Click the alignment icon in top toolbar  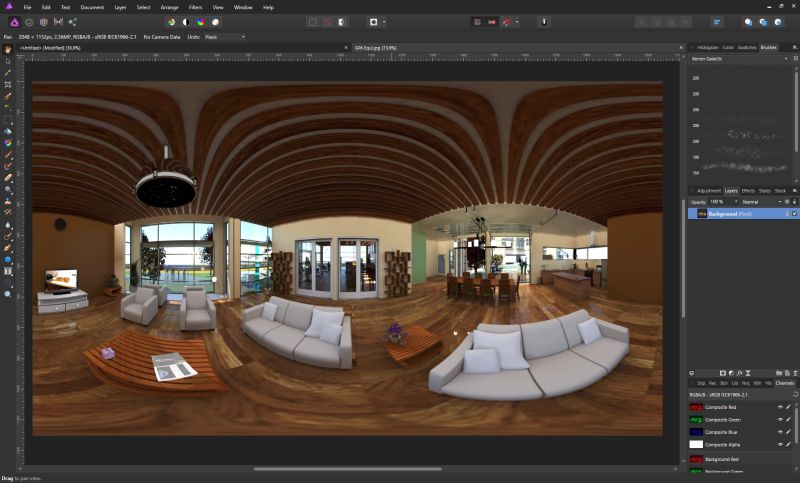(717, 22)
